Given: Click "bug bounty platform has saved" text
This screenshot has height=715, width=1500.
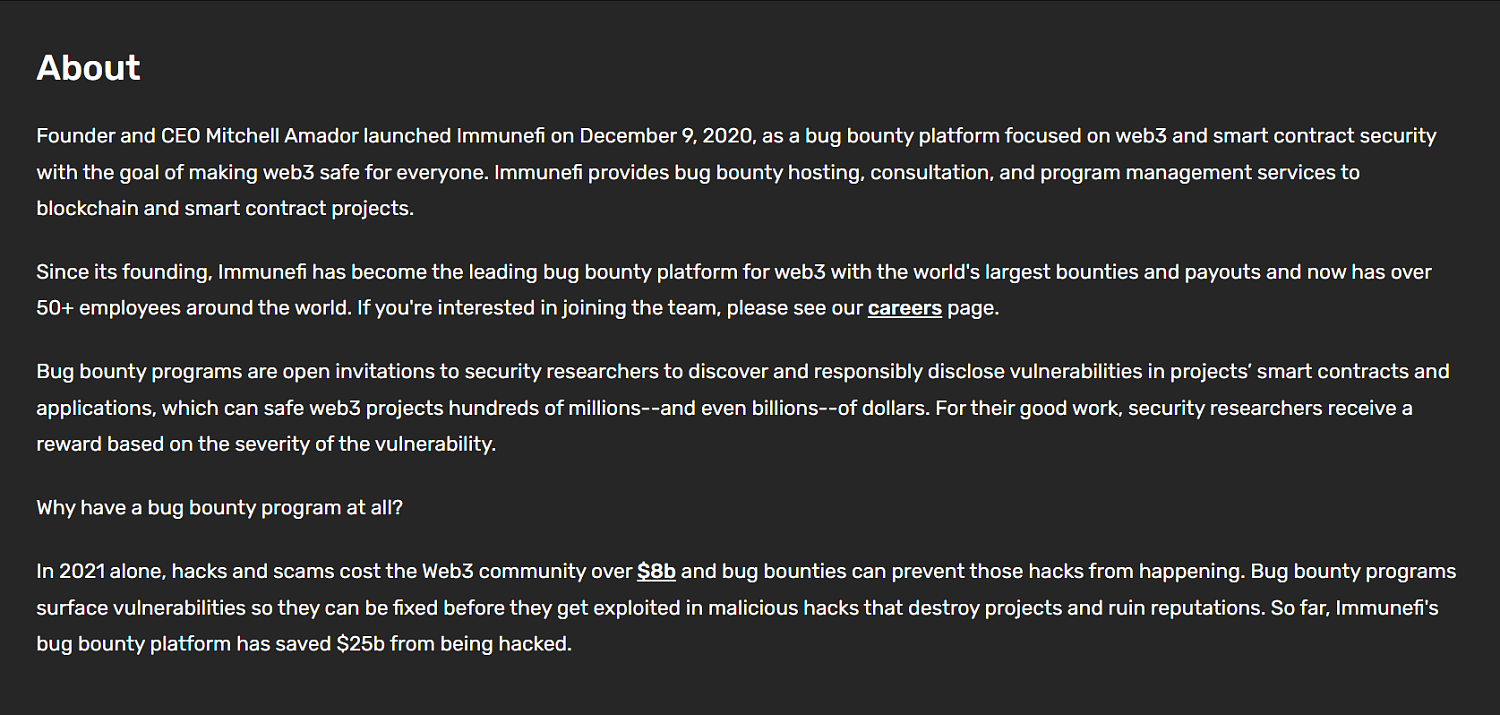Looking at the screenshot, I should (184, 644).
